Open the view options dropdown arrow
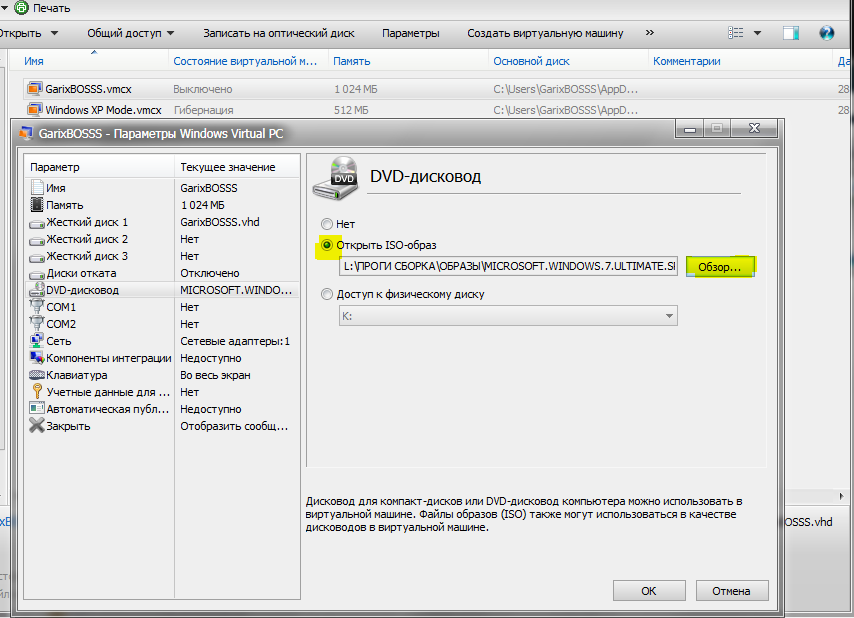Screen dimensions: 854x618 (x=757, y=33)
